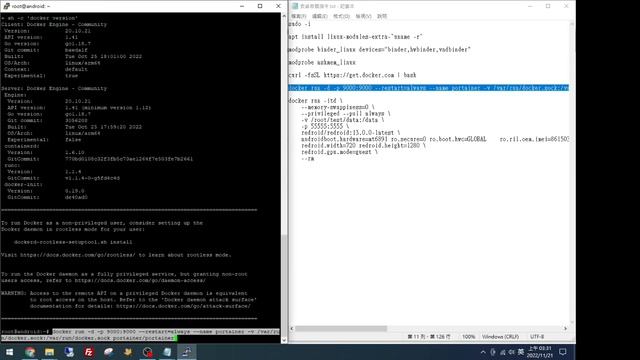The width and height of the screenshot is (640, 360).
Task: Click the 'docker run -itd \' line
Action: [x=316, y=100]
